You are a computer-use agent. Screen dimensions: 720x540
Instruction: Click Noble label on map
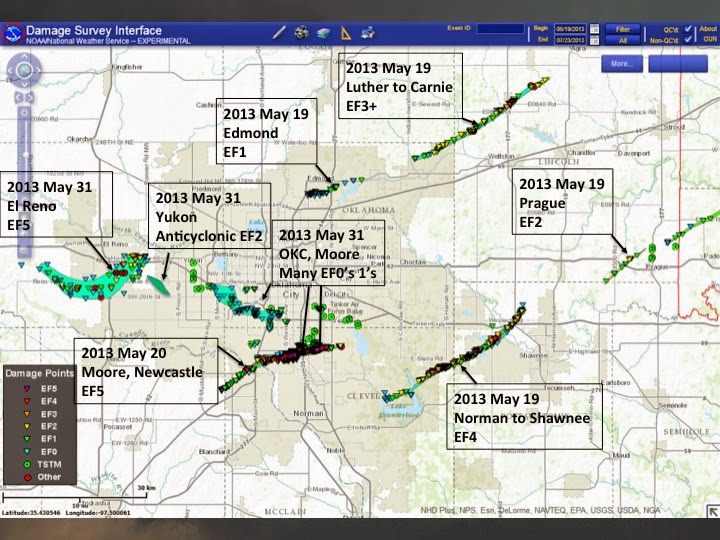point(336,450)
